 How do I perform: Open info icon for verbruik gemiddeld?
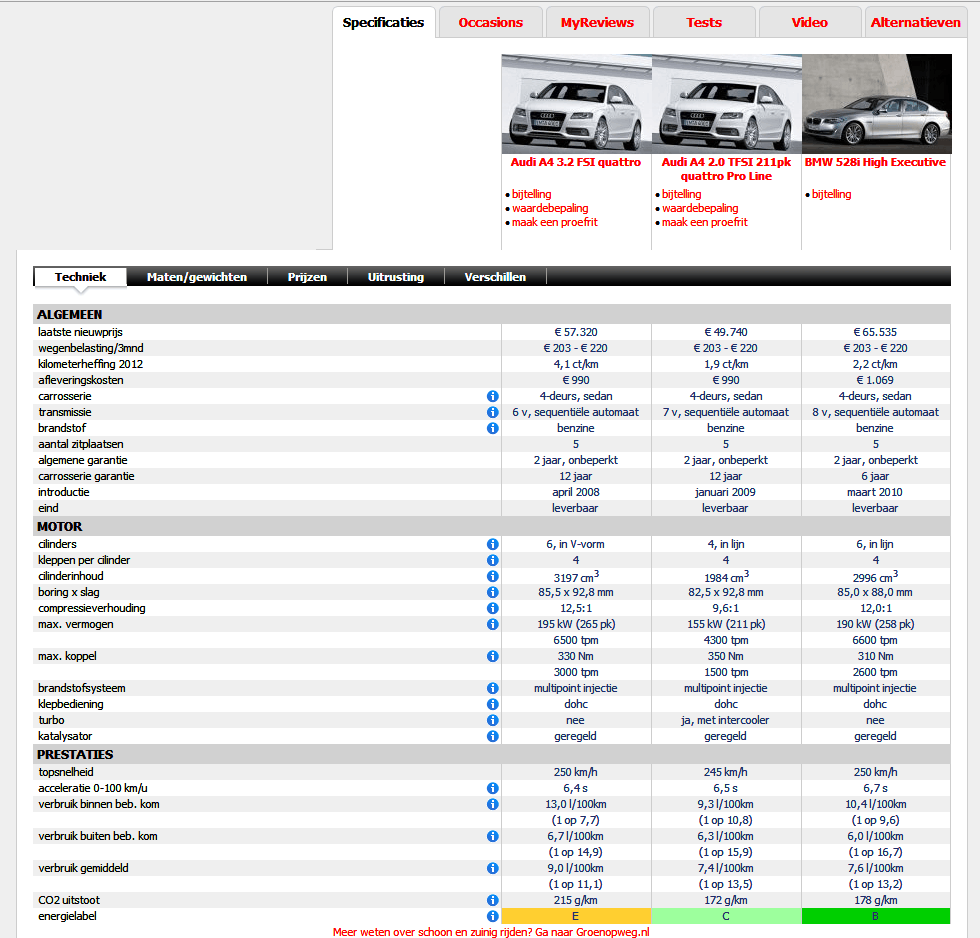[x=492, y=868]
